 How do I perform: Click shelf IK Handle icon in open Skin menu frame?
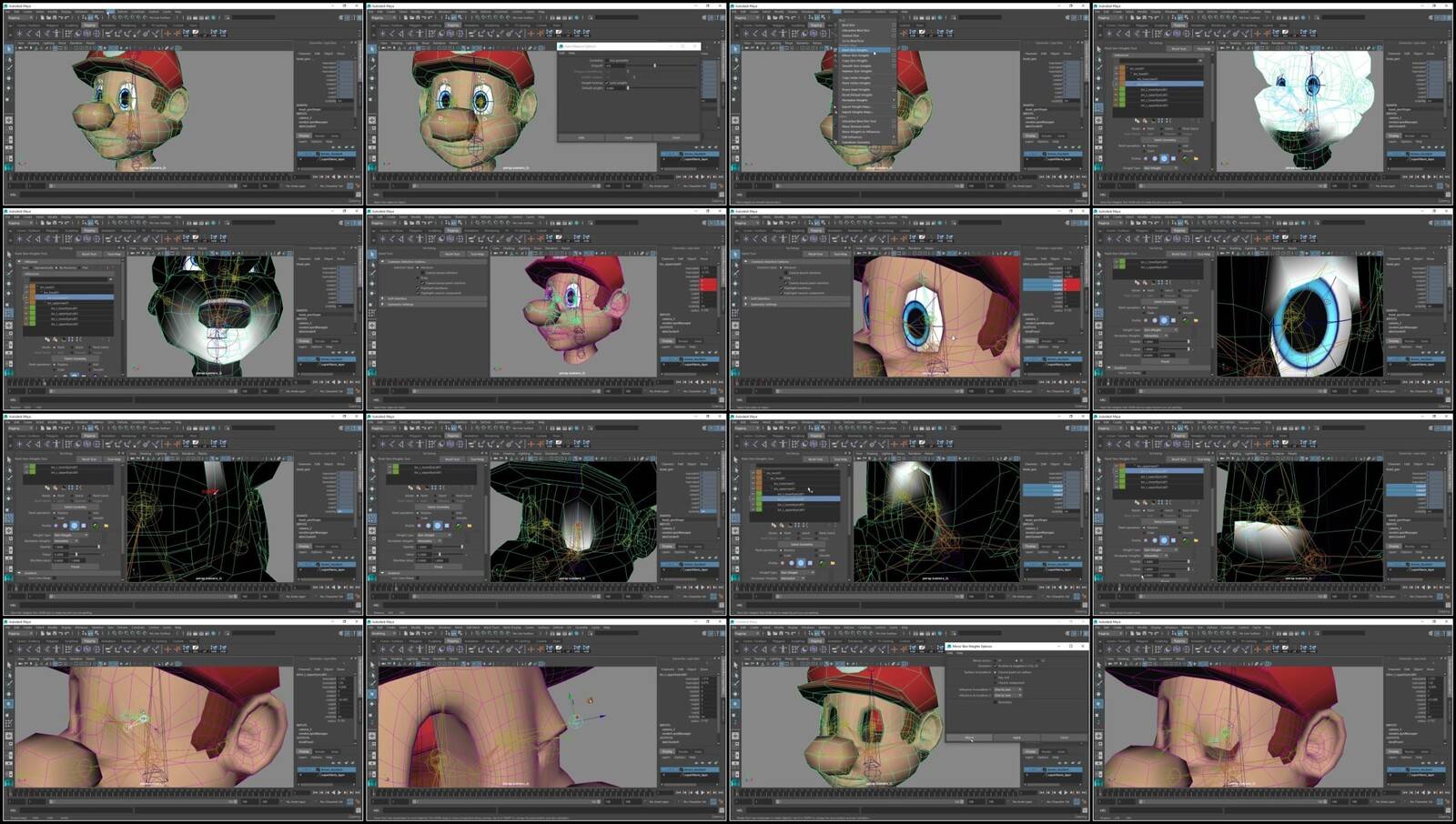(x=764, y=34)
